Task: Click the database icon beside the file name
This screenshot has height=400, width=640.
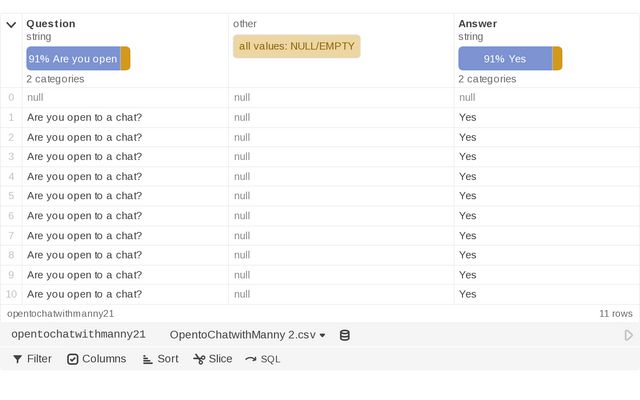Action: click(345, 335)
